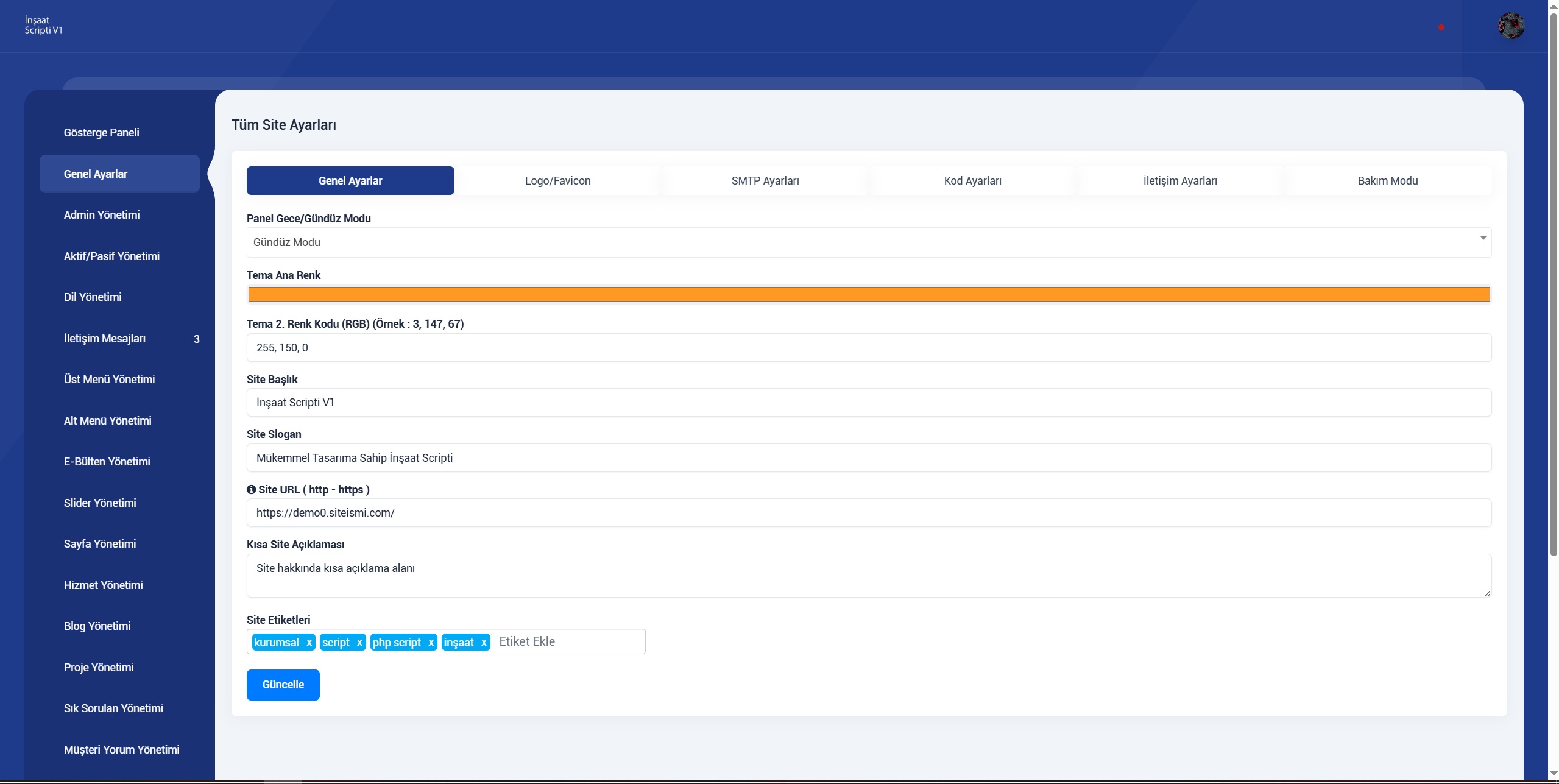Open the Tema Ana Renk color picker
This screenshot has width=1559, height=784.
pyautogui.click(x=869, y=294)
